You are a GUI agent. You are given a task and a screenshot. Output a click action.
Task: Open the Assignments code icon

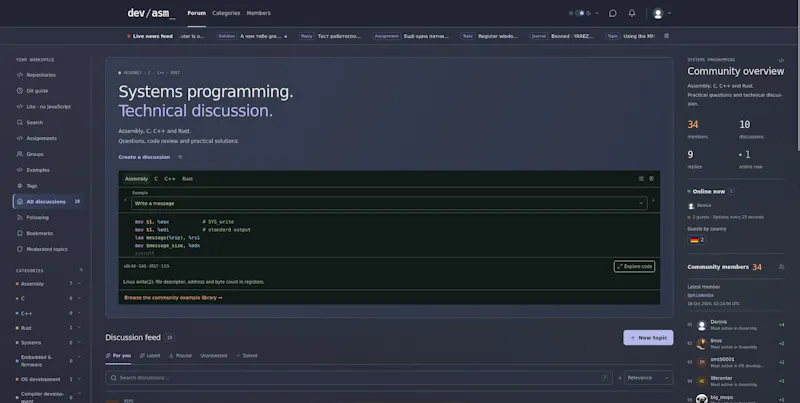(20, 138)
